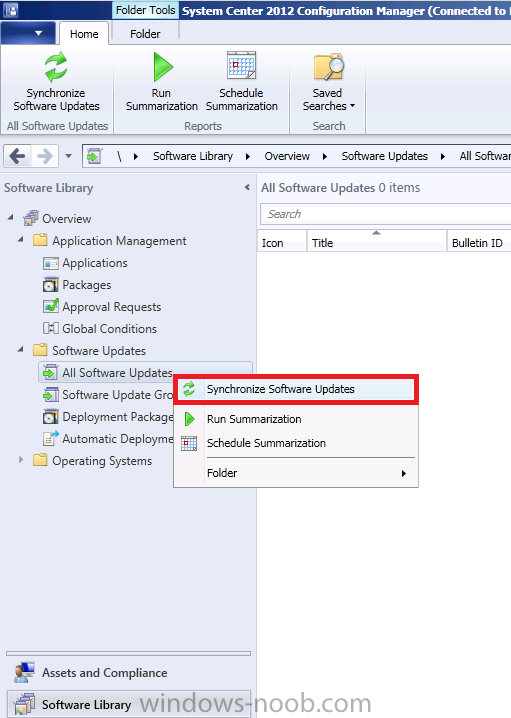The height and width of the screenshot is (718, 511).
Task: Click the Packages node icon
Action: (51, 285)
